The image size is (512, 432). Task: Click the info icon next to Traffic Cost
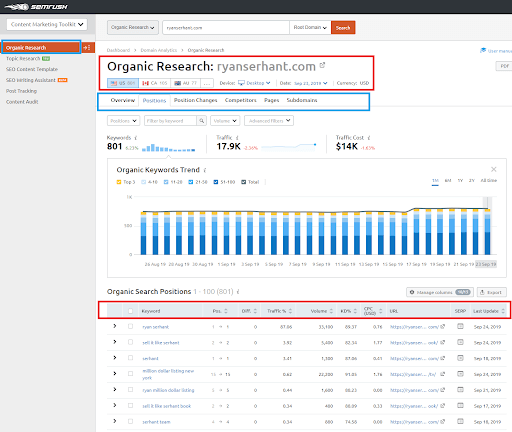click(x=369, y=138)
